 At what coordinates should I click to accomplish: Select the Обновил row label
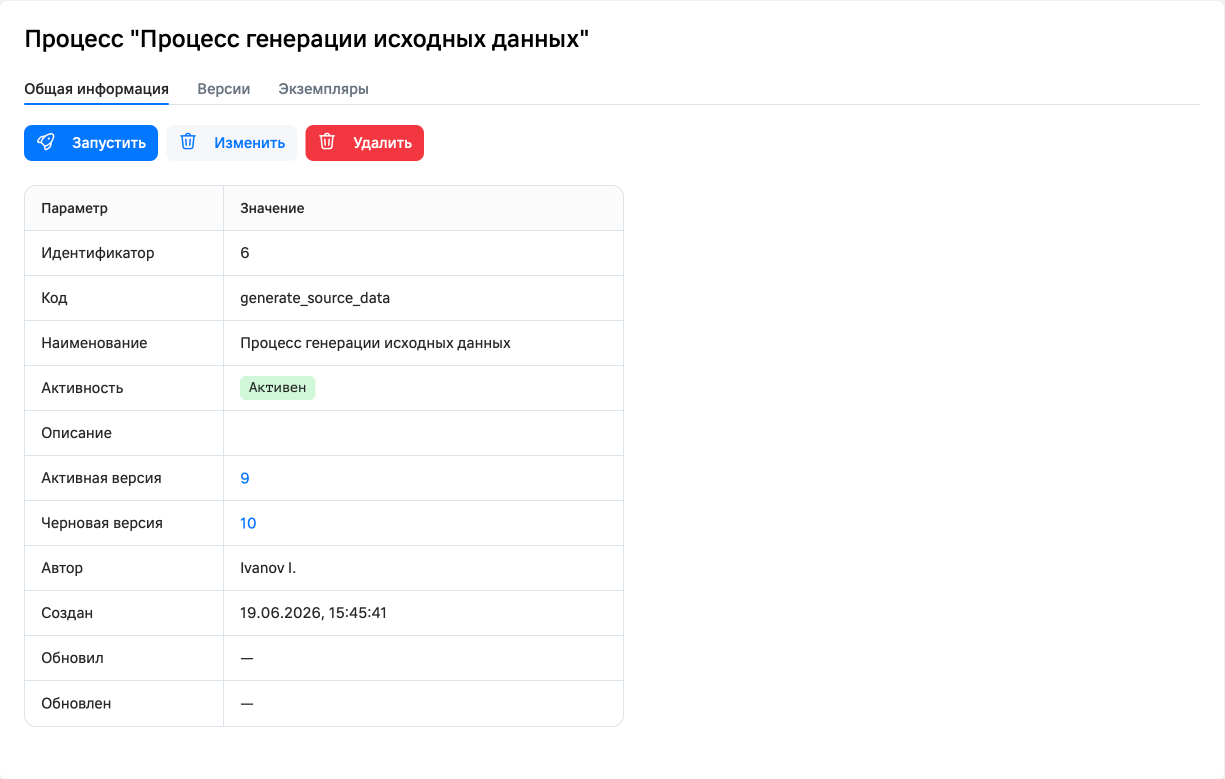tap(72, 658)
